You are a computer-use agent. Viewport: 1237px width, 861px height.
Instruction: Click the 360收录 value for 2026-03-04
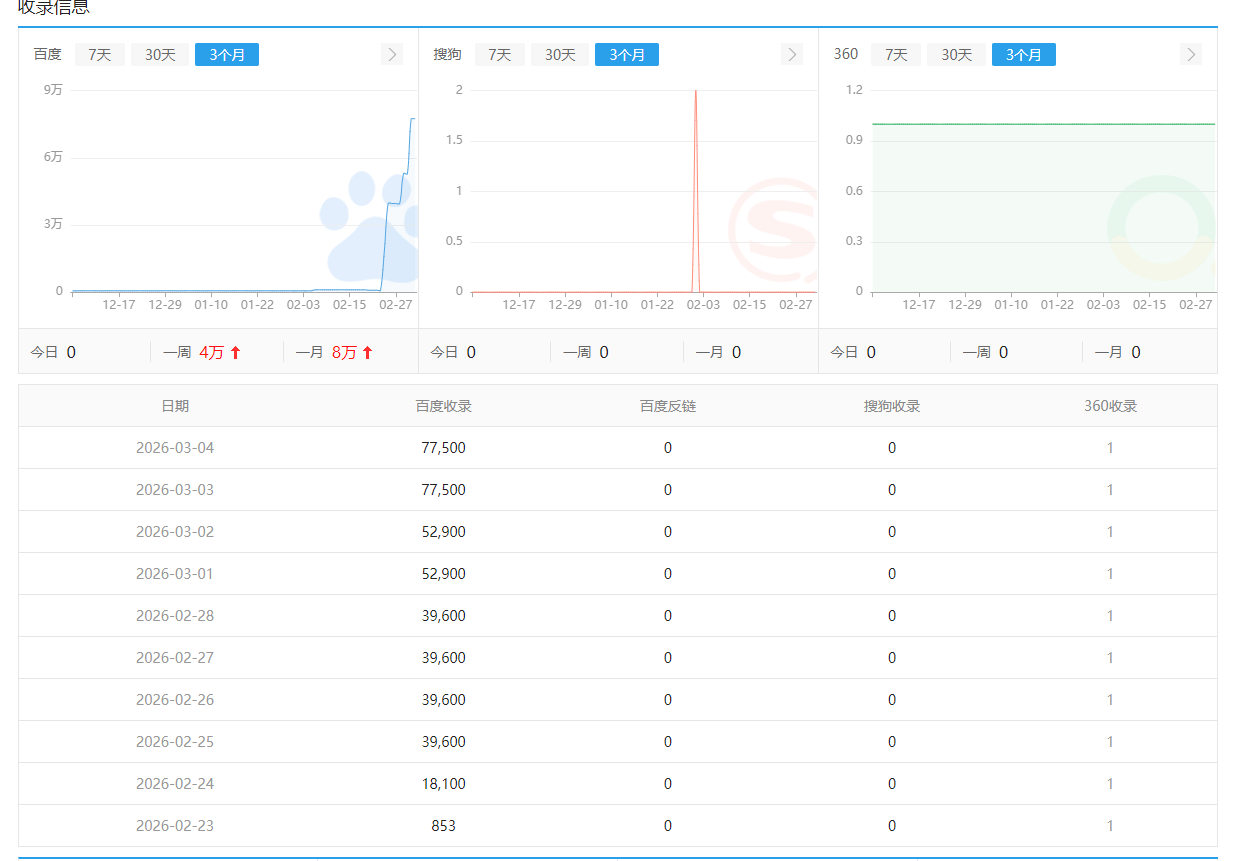click(x=1110, y=448)
